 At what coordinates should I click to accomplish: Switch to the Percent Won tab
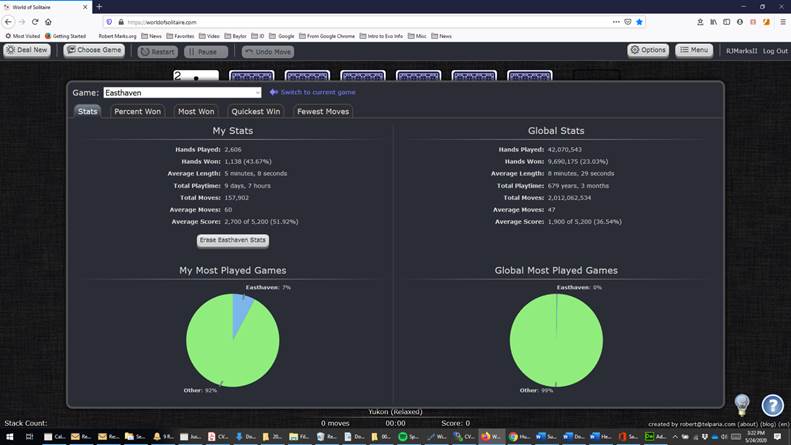pyautogui.click(x=137, y=112)
